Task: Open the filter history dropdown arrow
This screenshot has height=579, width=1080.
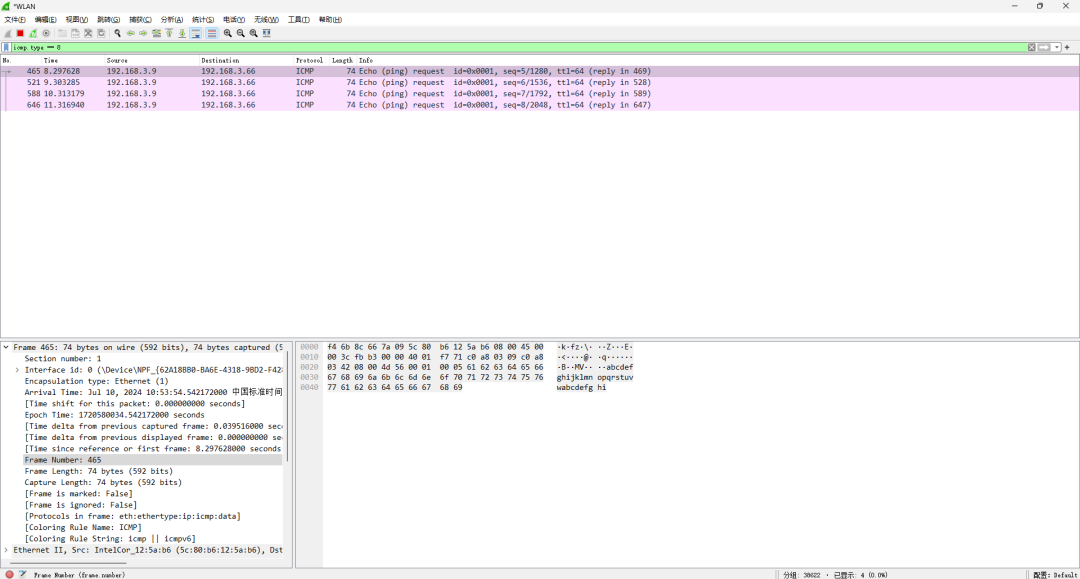Action: click(1057, 47)
